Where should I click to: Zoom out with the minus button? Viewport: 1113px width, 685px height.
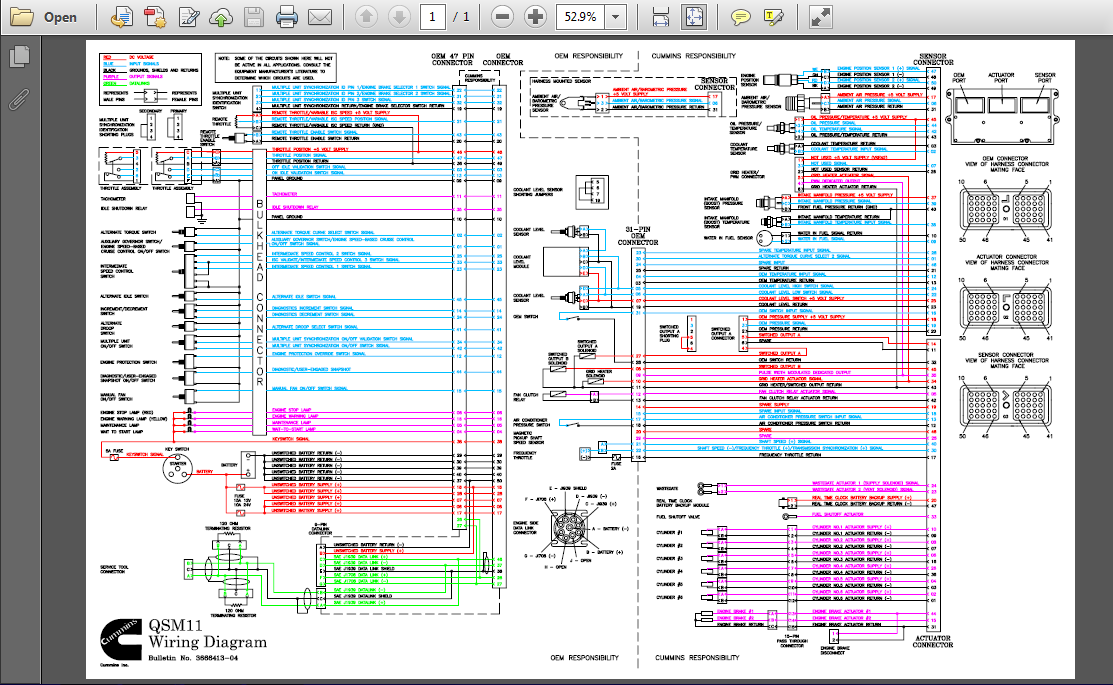point(502,16)
